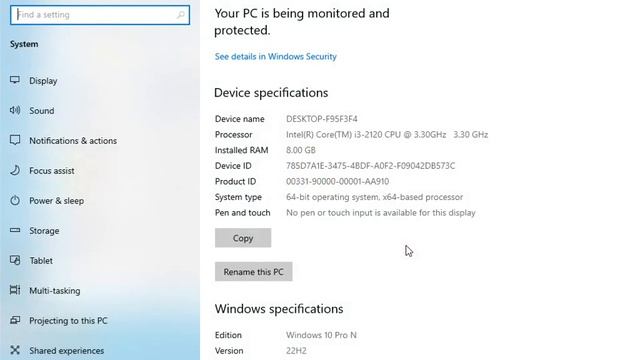Select Shared experiences in sidebar
Viewport: 640px width, 360px height.
point(66,351)
